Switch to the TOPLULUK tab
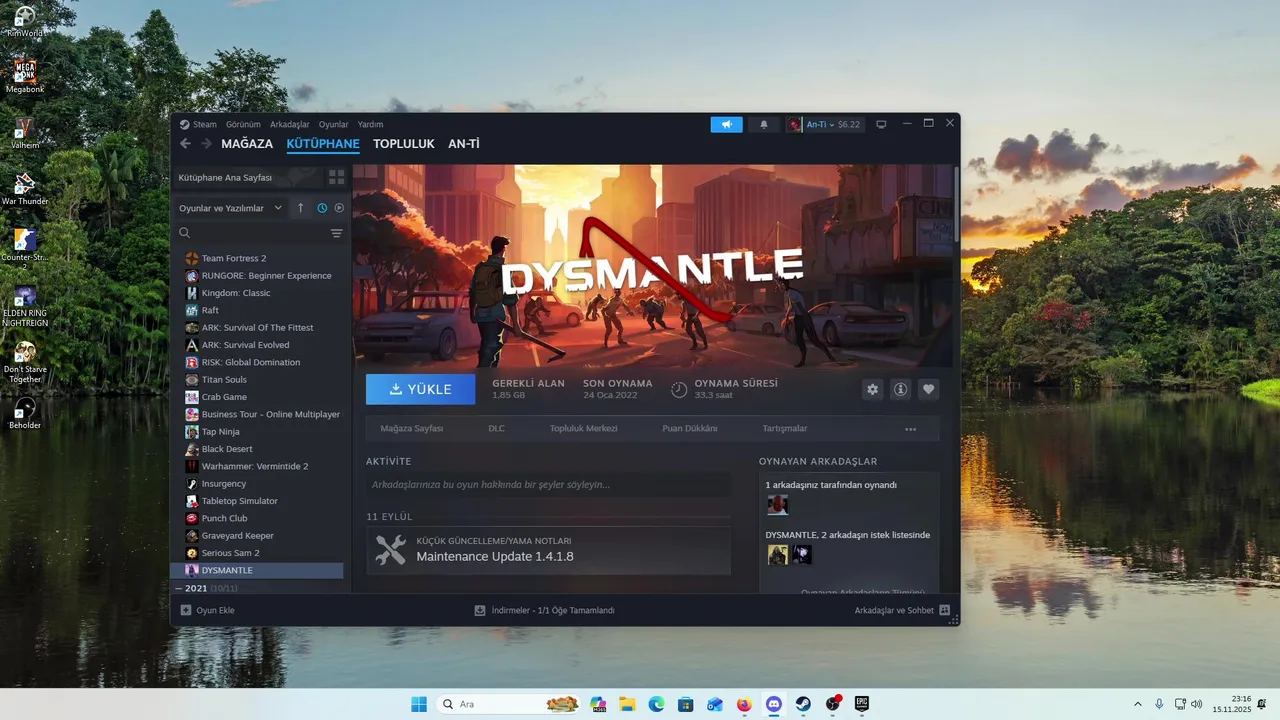The height and width of the screenshot is (720, 1280). tap(404, 144)
